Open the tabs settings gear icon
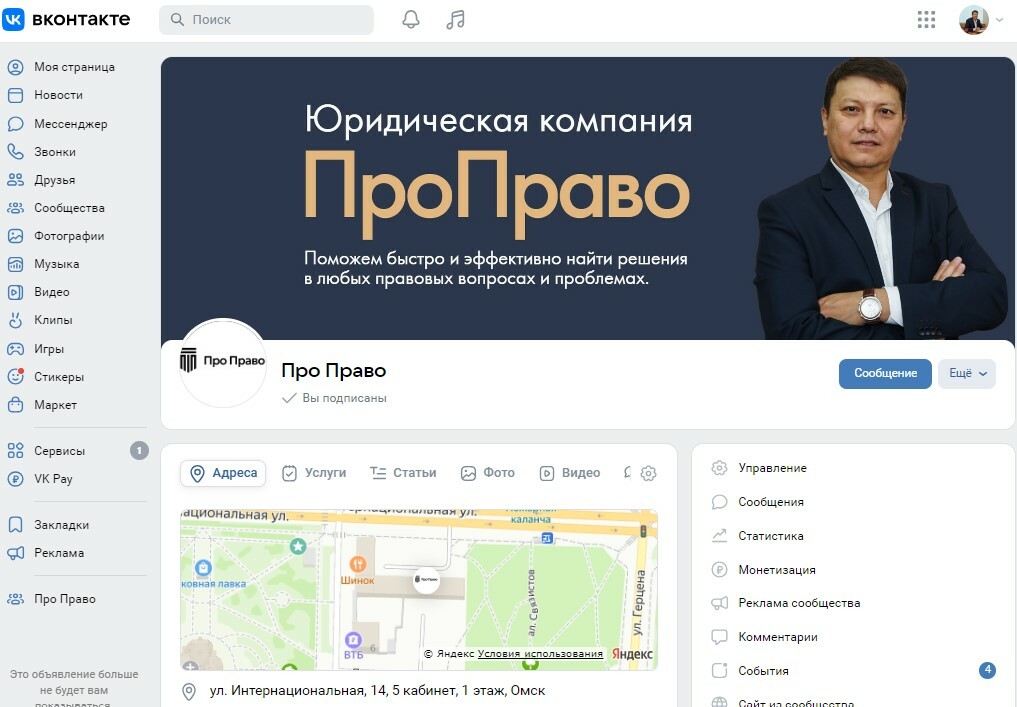Screen dimensions: 1017x707 (x=648, y=473)
